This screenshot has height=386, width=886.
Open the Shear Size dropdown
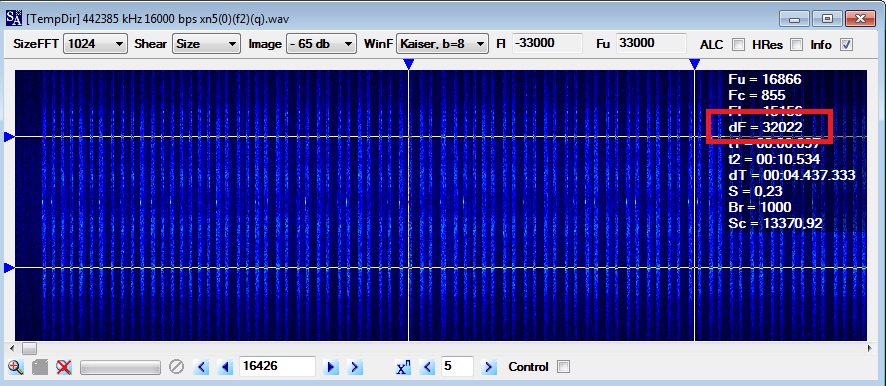(x=206, y=44)
